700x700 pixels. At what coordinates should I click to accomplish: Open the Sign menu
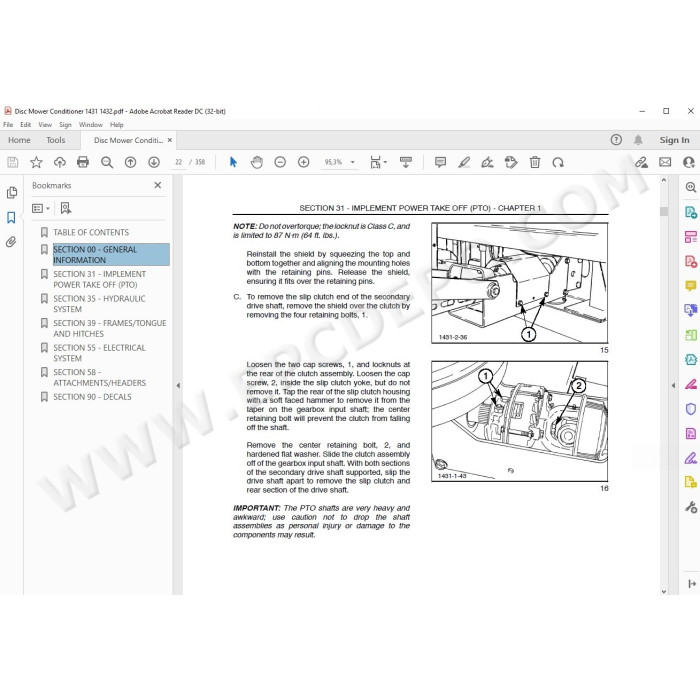tap(65, 125)
